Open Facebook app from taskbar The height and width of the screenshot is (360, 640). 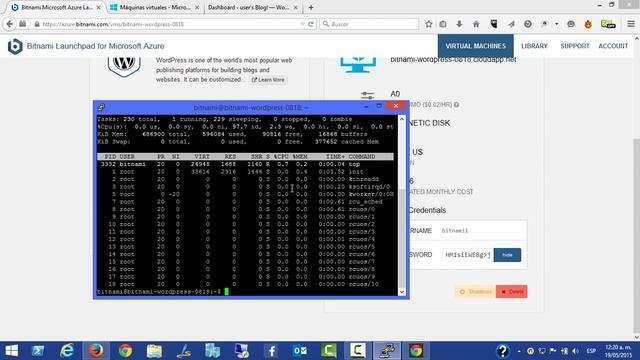pos(271,351)
